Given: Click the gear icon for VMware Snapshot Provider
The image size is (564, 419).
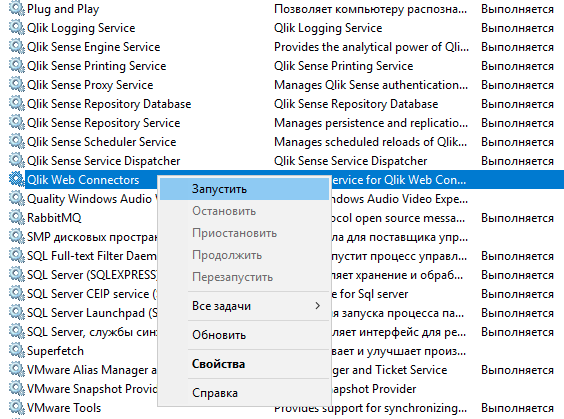Looking at the screenshot, I should click(17, 389).
